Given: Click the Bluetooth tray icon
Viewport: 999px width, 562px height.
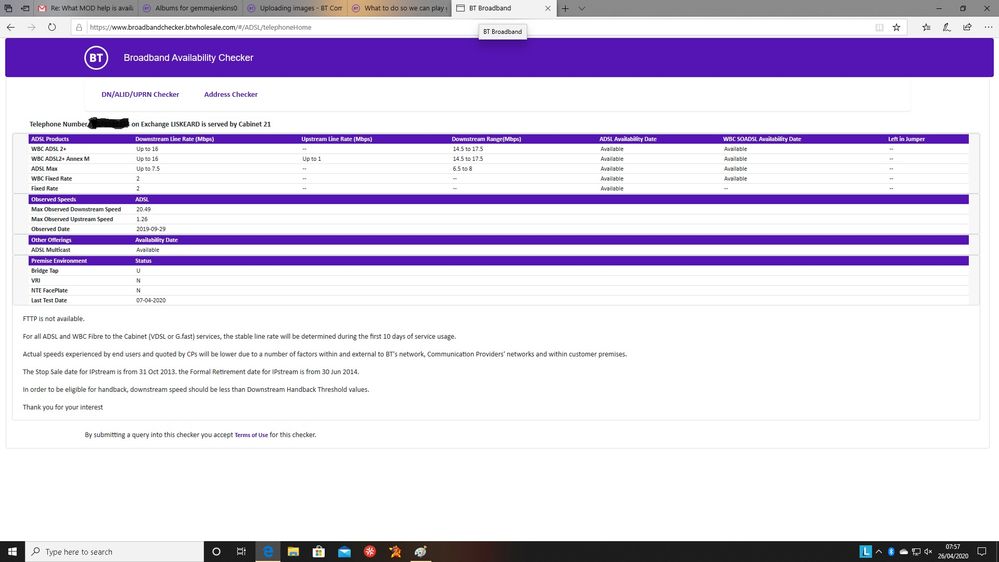Looking at the screenshot, I should 891,552.
